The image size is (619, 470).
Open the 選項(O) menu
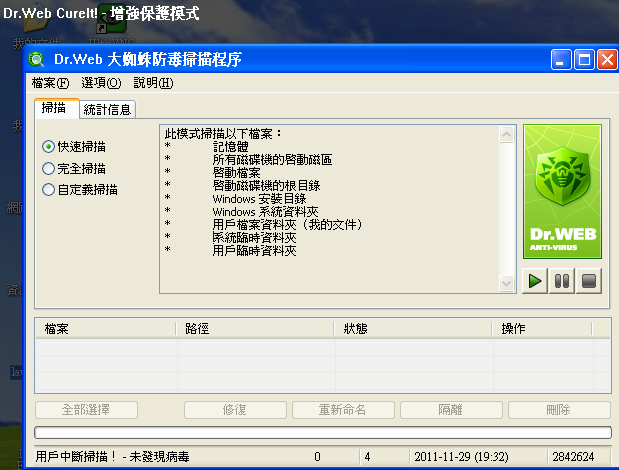(101, 83)
